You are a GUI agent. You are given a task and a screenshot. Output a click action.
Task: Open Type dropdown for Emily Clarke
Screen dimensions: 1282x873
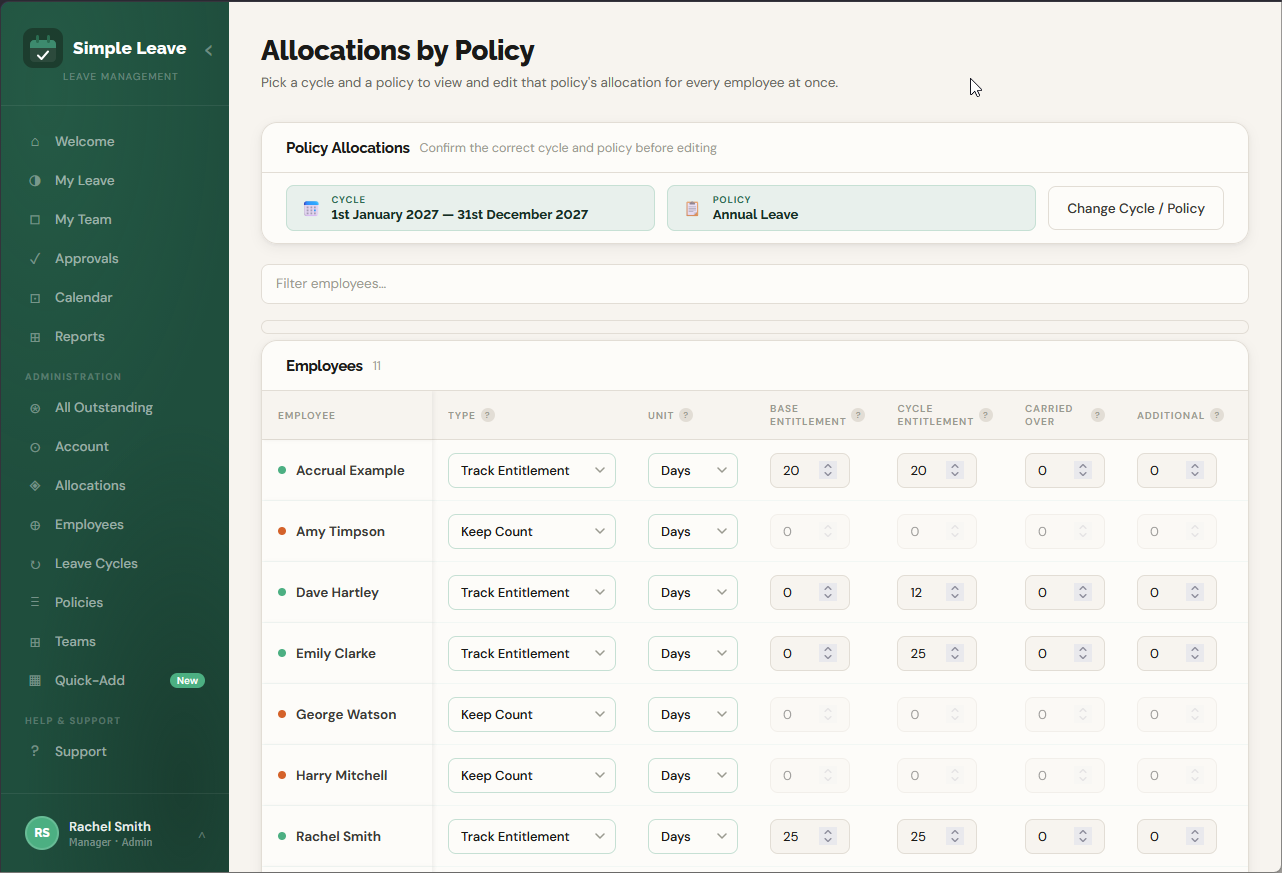532,653
